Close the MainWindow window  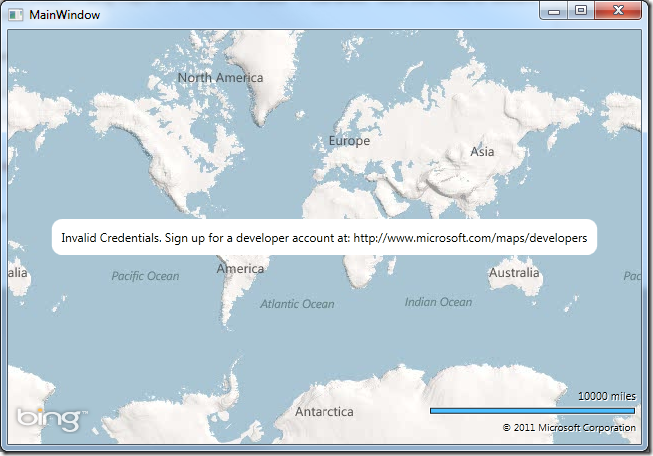(x=618, y=11)
